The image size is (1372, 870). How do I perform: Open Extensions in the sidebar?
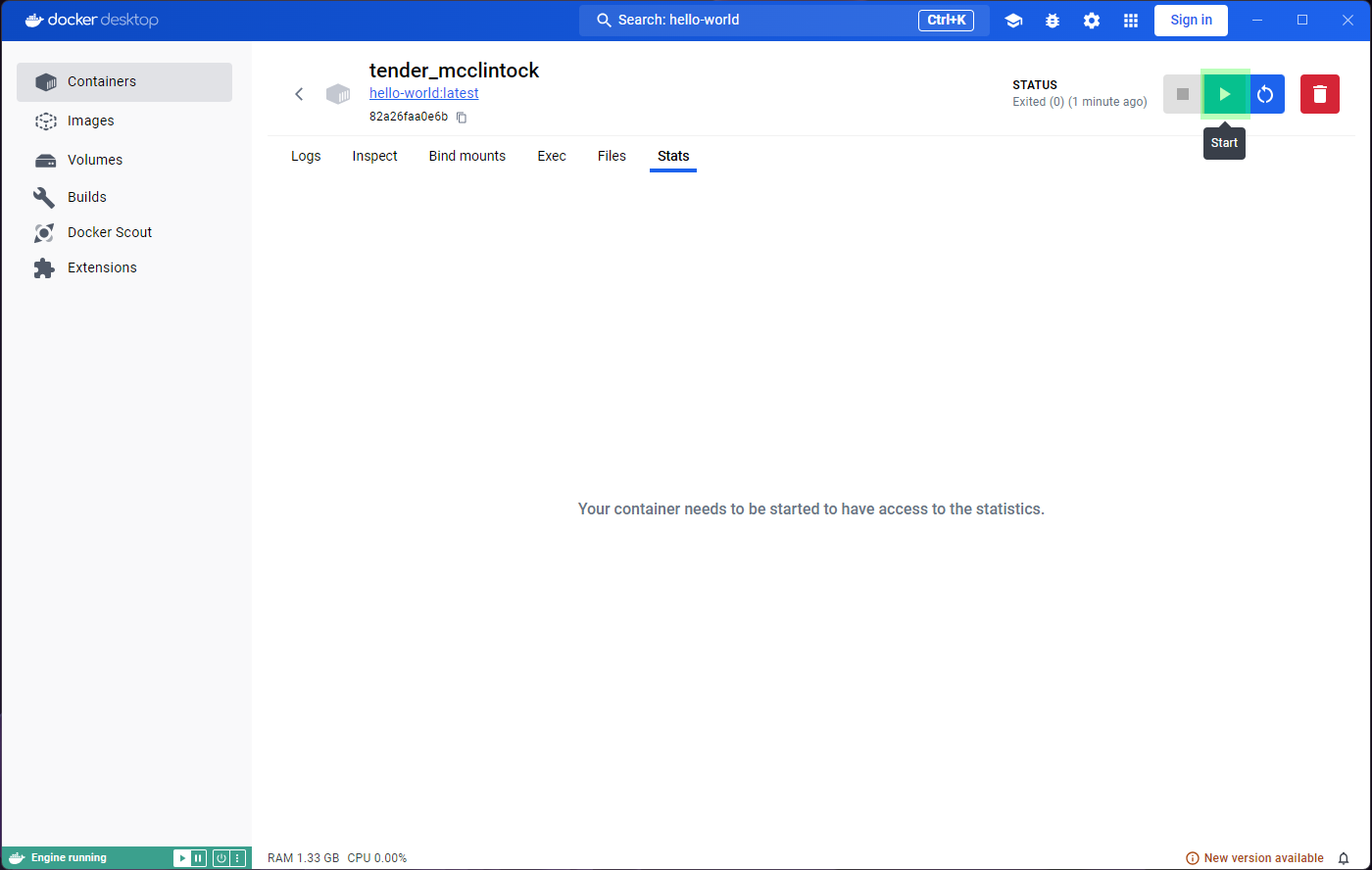tap(124, 267)
